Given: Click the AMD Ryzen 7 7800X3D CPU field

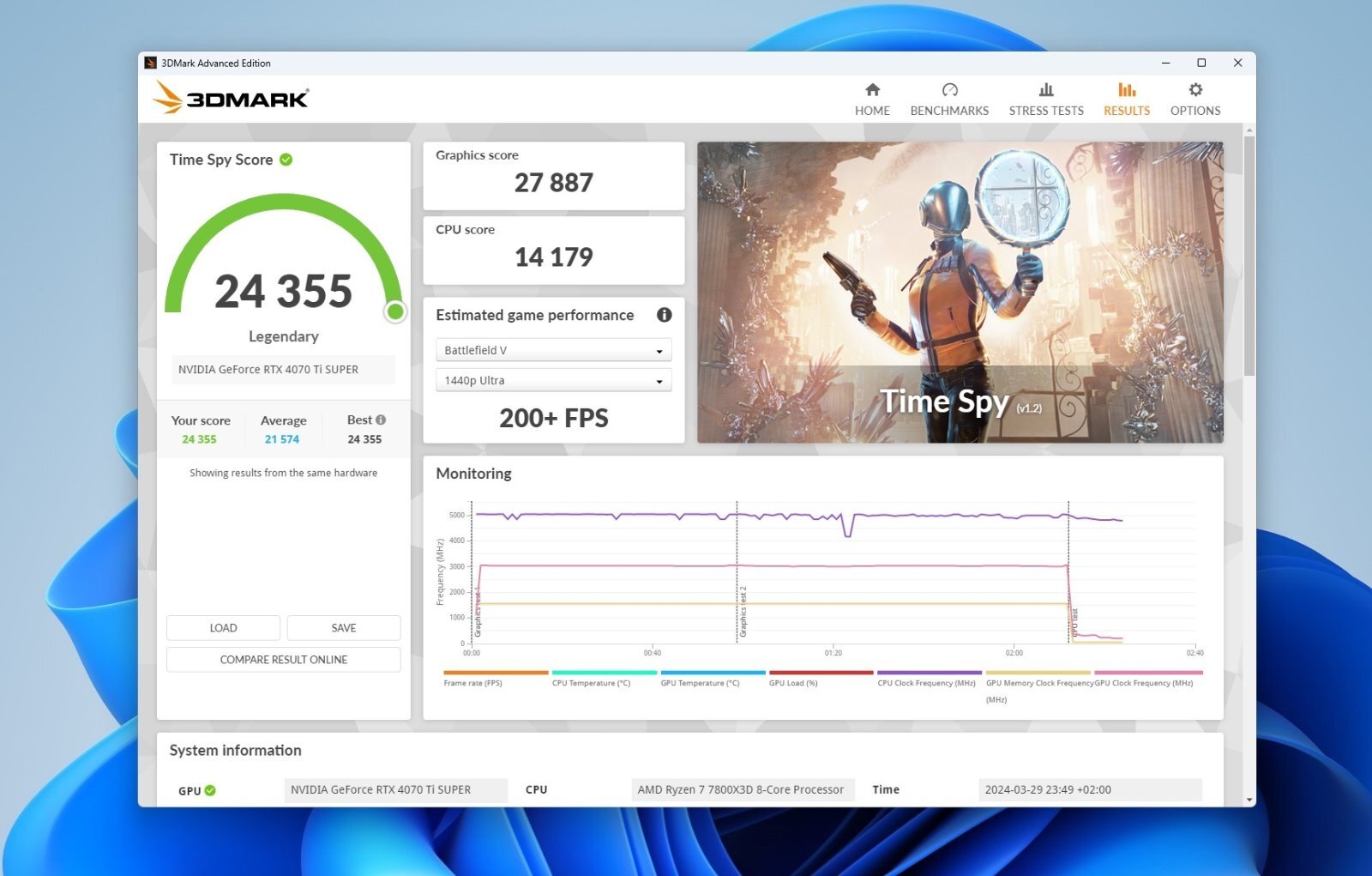Looking at the screenshot, I should coord(743,790).
